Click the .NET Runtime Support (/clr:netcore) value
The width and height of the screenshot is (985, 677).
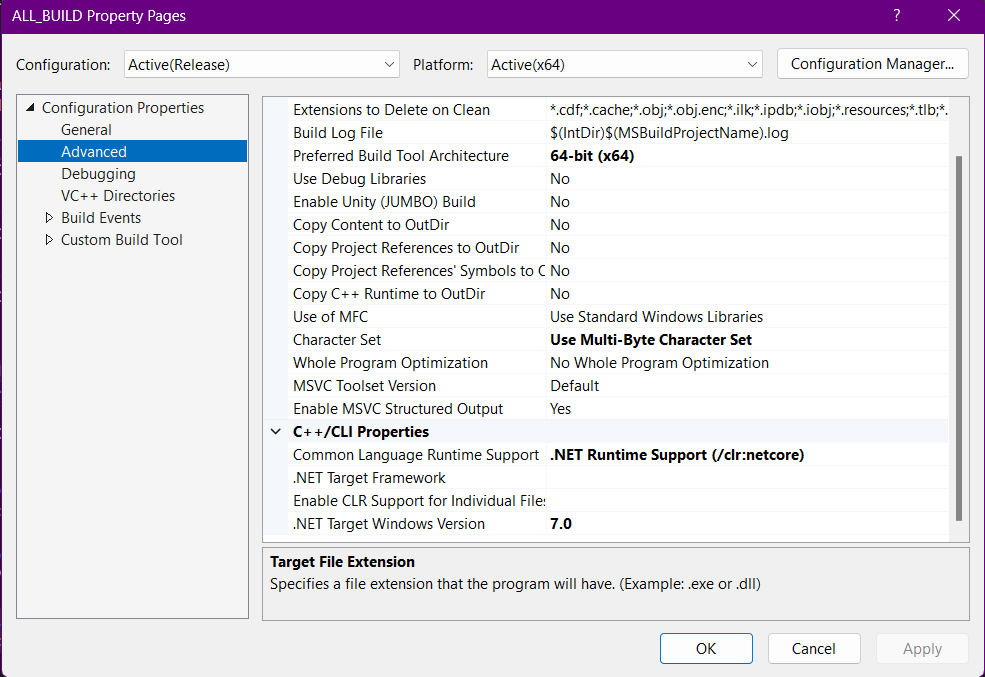click(x=677, y=455)
